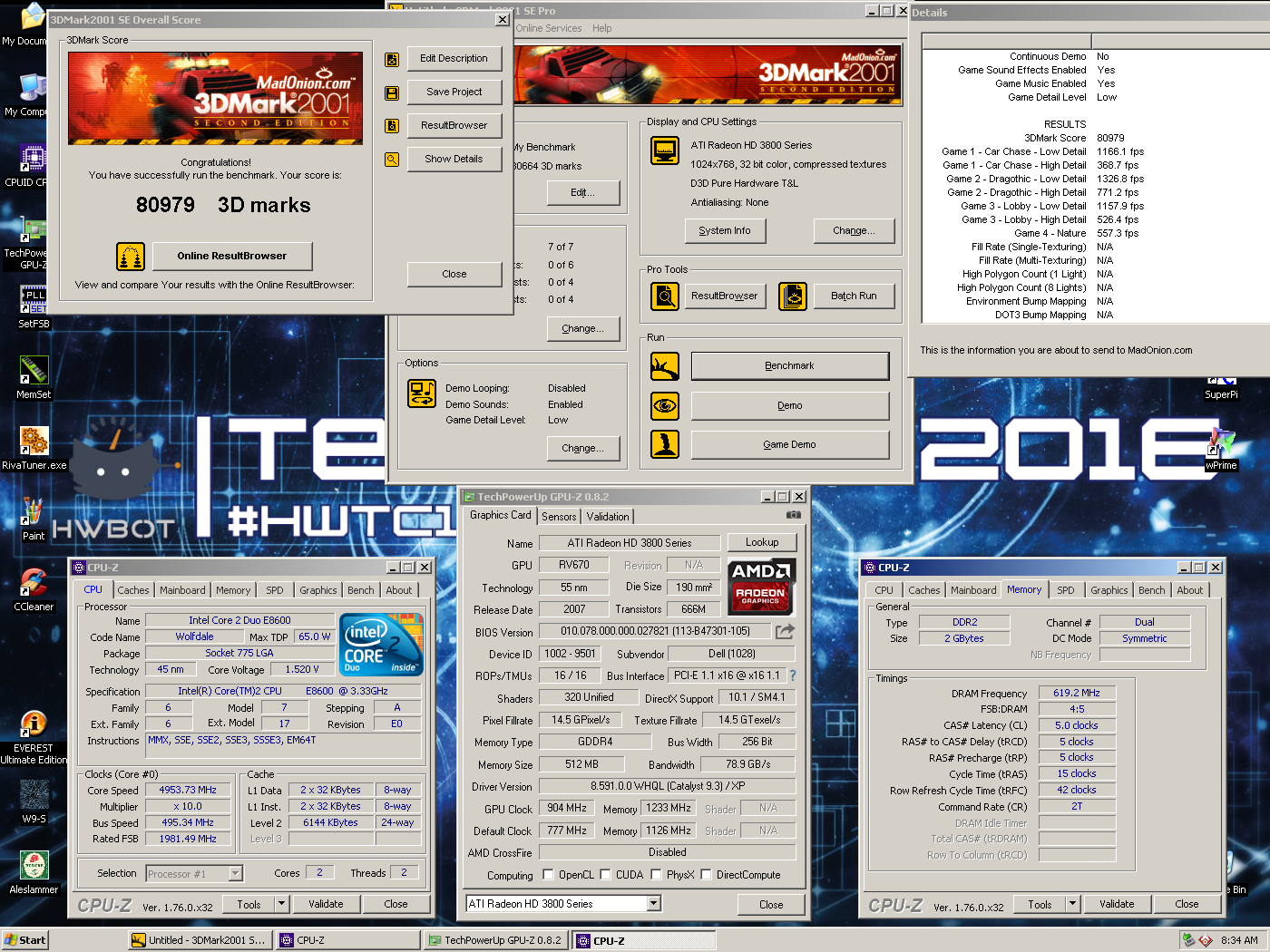Click the Demo eye icon
Screen dimensions: 1270x952
pos(665,405)
